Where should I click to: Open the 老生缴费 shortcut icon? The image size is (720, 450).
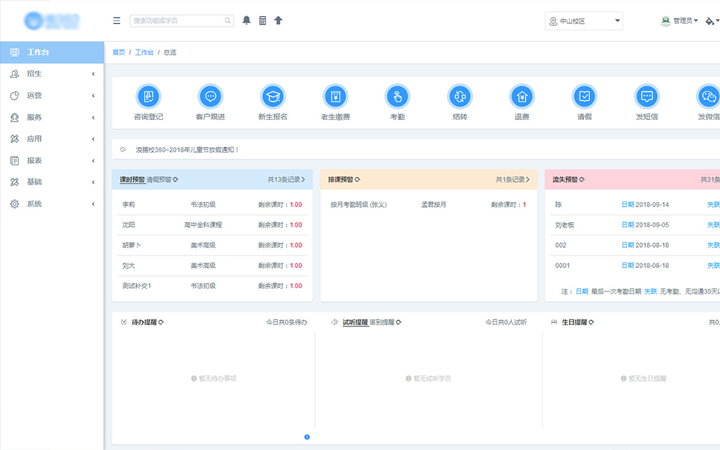335,96
